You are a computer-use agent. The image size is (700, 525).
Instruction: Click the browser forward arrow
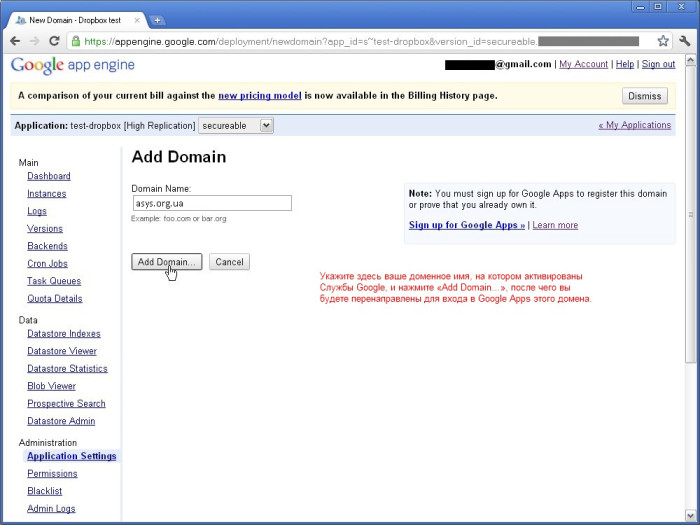34,41
